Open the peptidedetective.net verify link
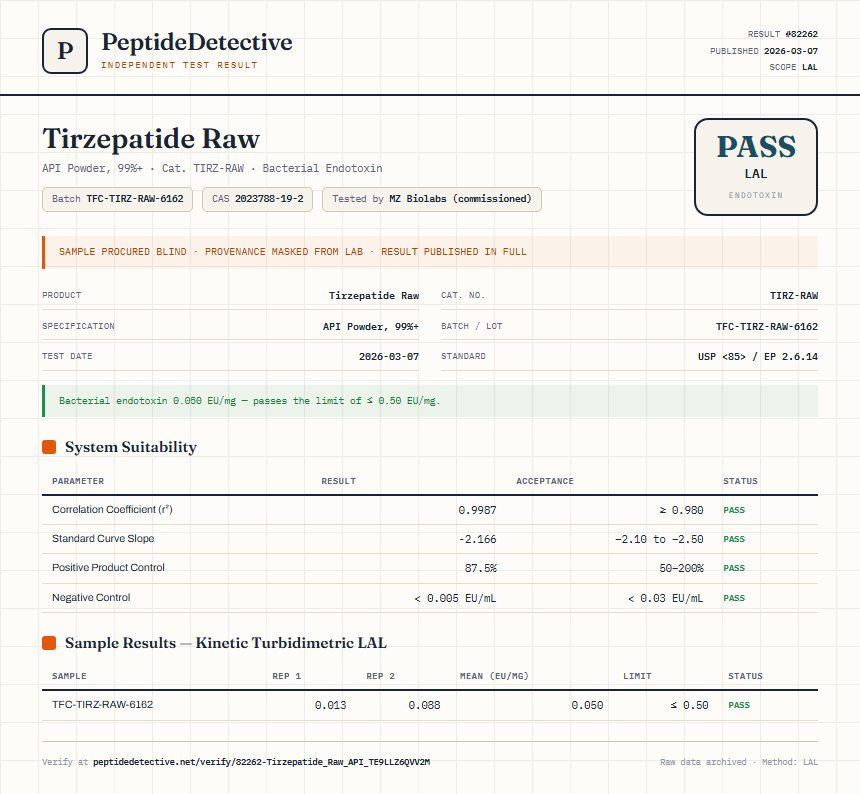Viewport: 860px width, 794px height. click(x=262, y=762)
